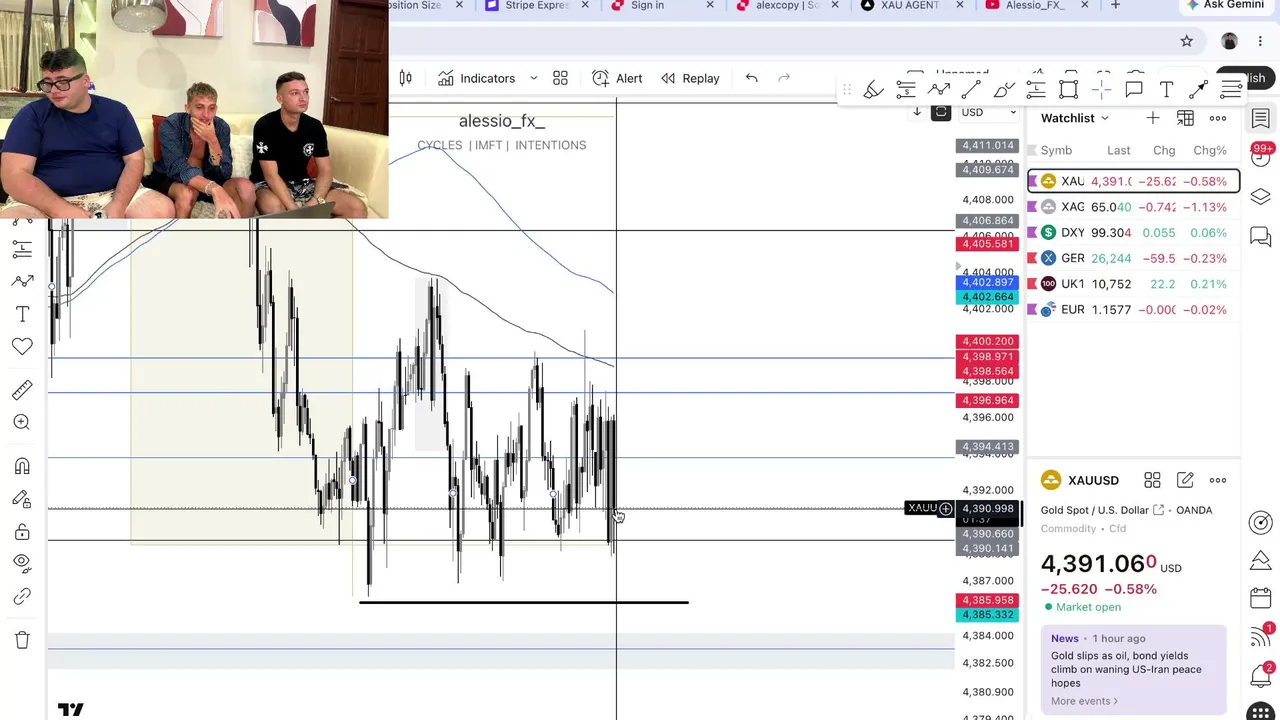Redo the last chart action
1280x720 pixels.
[784, 78]
